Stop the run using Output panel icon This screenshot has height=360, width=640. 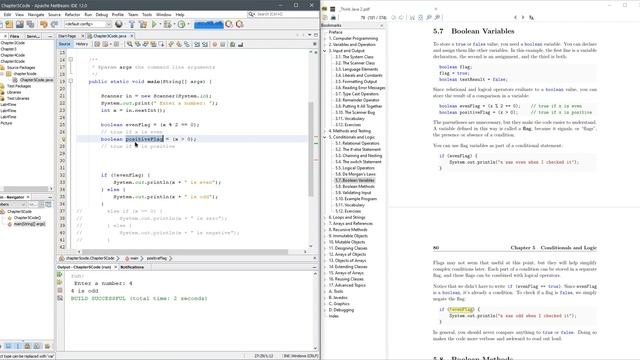(x=60, y=290)
